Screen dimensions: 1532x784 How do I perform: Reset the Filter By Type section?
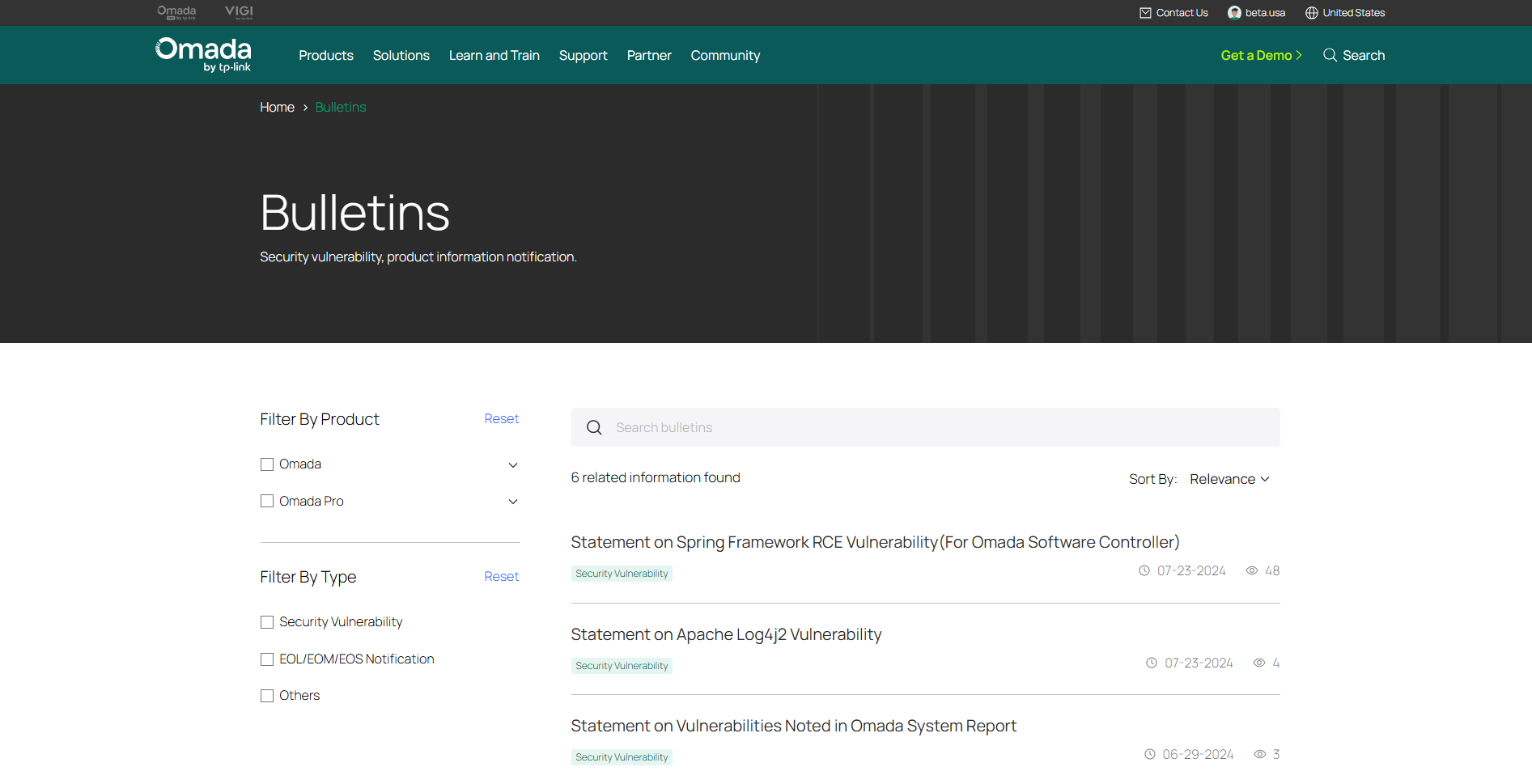[x=502, y=576]
